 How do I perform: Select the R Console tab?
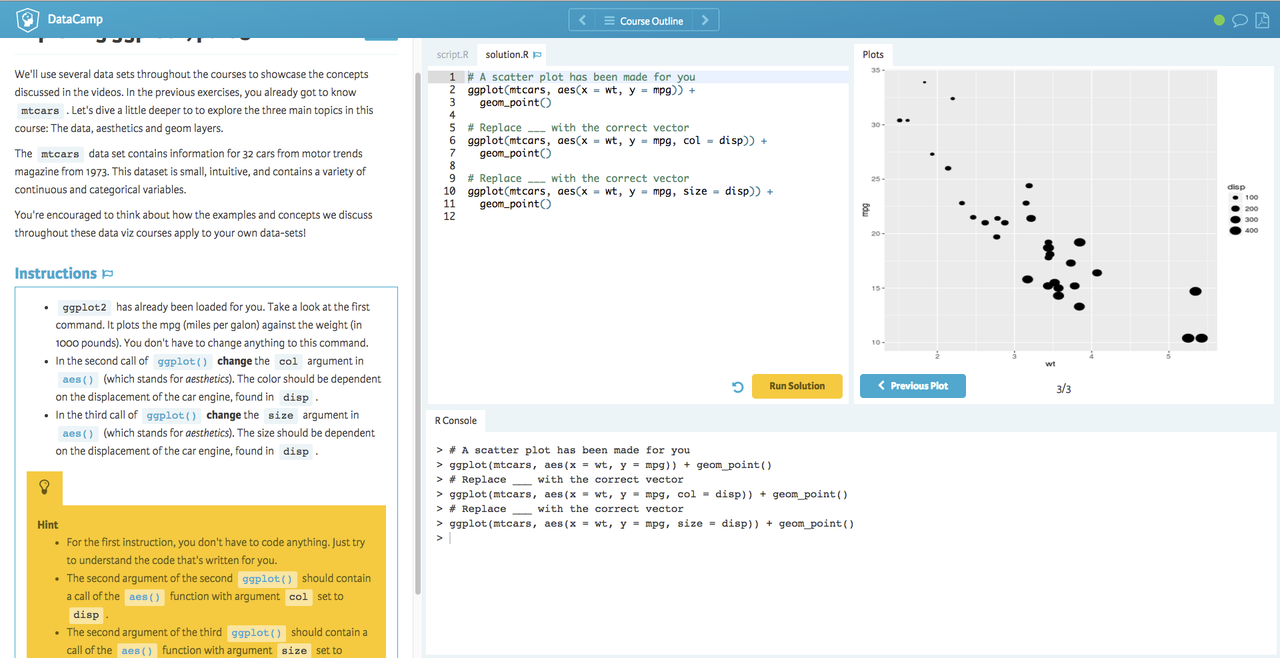point(456,421)
